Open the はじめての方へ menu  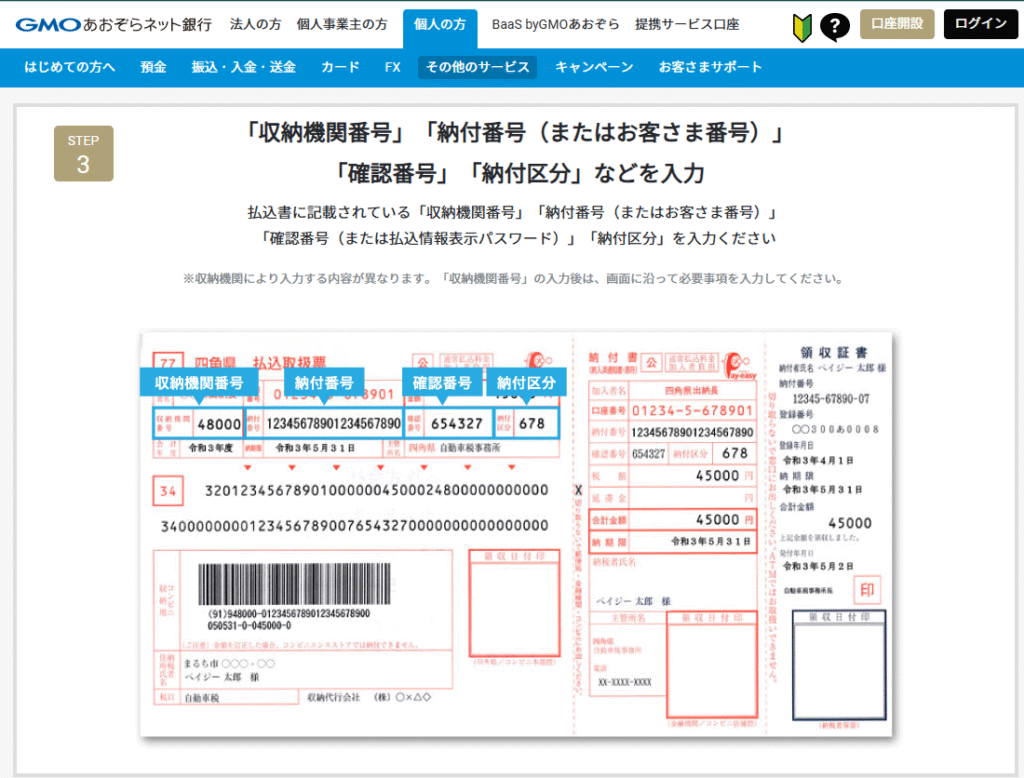[x=69, y=67]
